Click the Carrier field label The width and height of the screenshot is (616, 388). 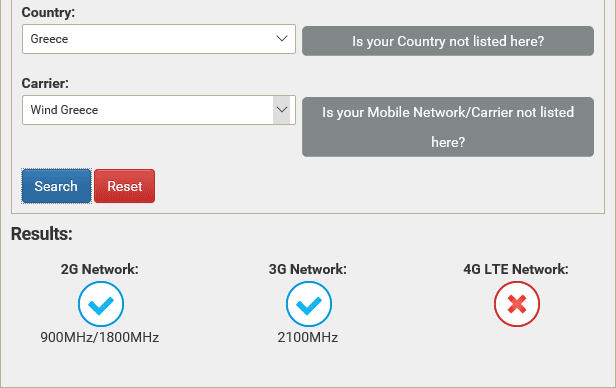coord(45,83)
